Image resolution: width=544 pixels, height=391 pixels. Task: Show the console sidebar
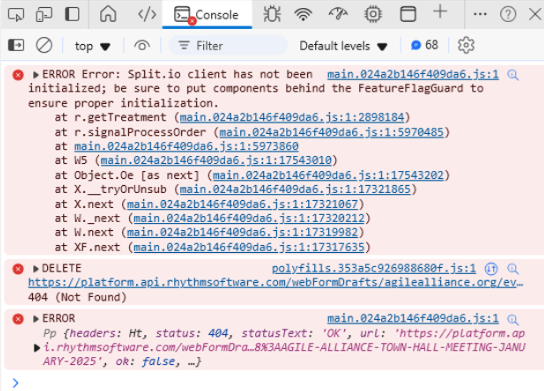(16, 45)
